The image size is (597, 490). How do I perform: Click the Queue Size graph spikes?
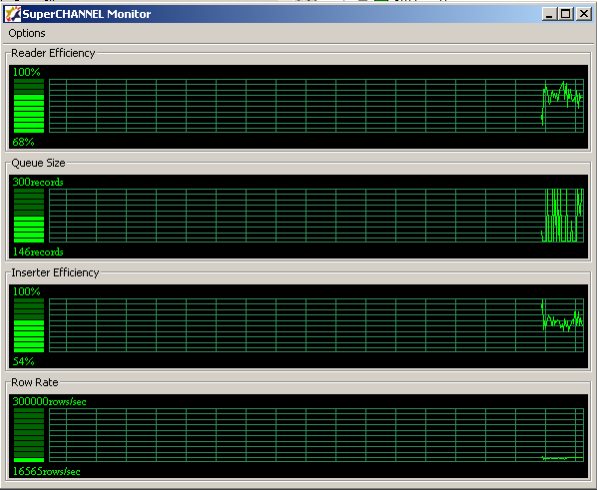[562, 215]
